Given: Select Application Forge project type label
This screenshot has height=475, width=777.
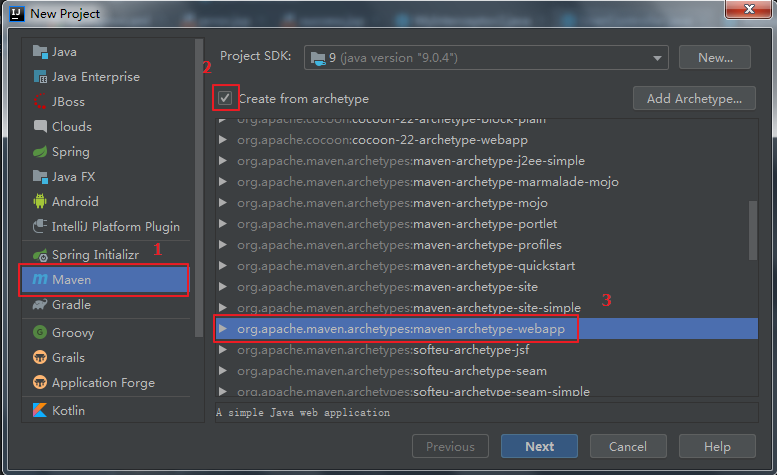Looking at the screenshot, I should point(103,382).
